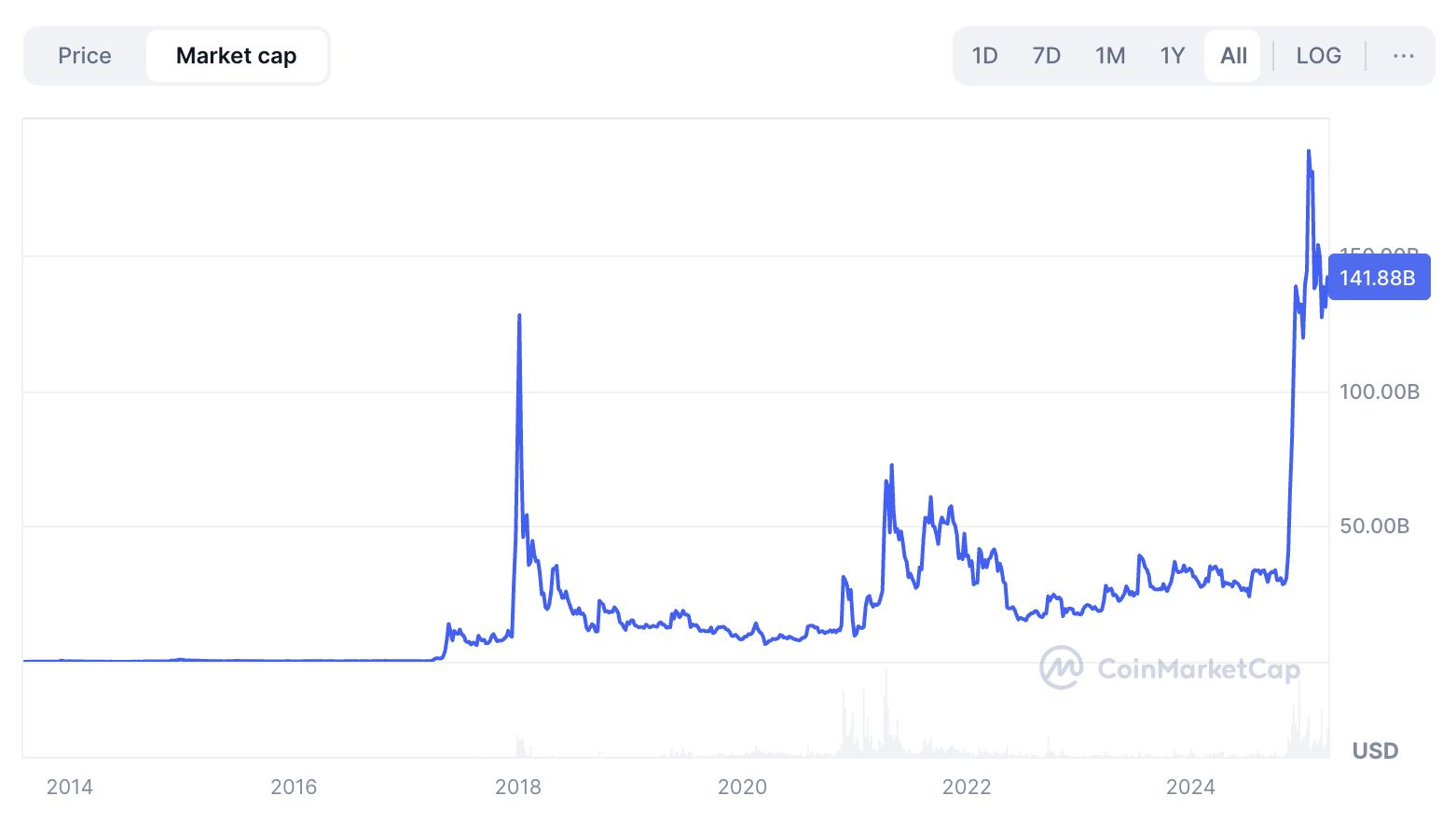Set chart range to 7D
The width and height of the screenshot is (1456, 837).
(1047, 56)
